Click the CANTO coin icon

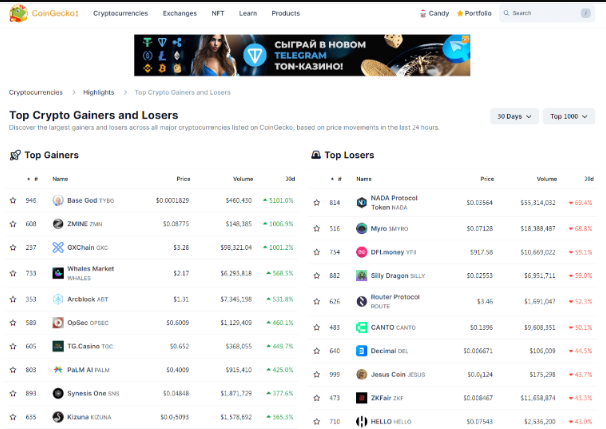pyautogui.click(x=361, y=327)
